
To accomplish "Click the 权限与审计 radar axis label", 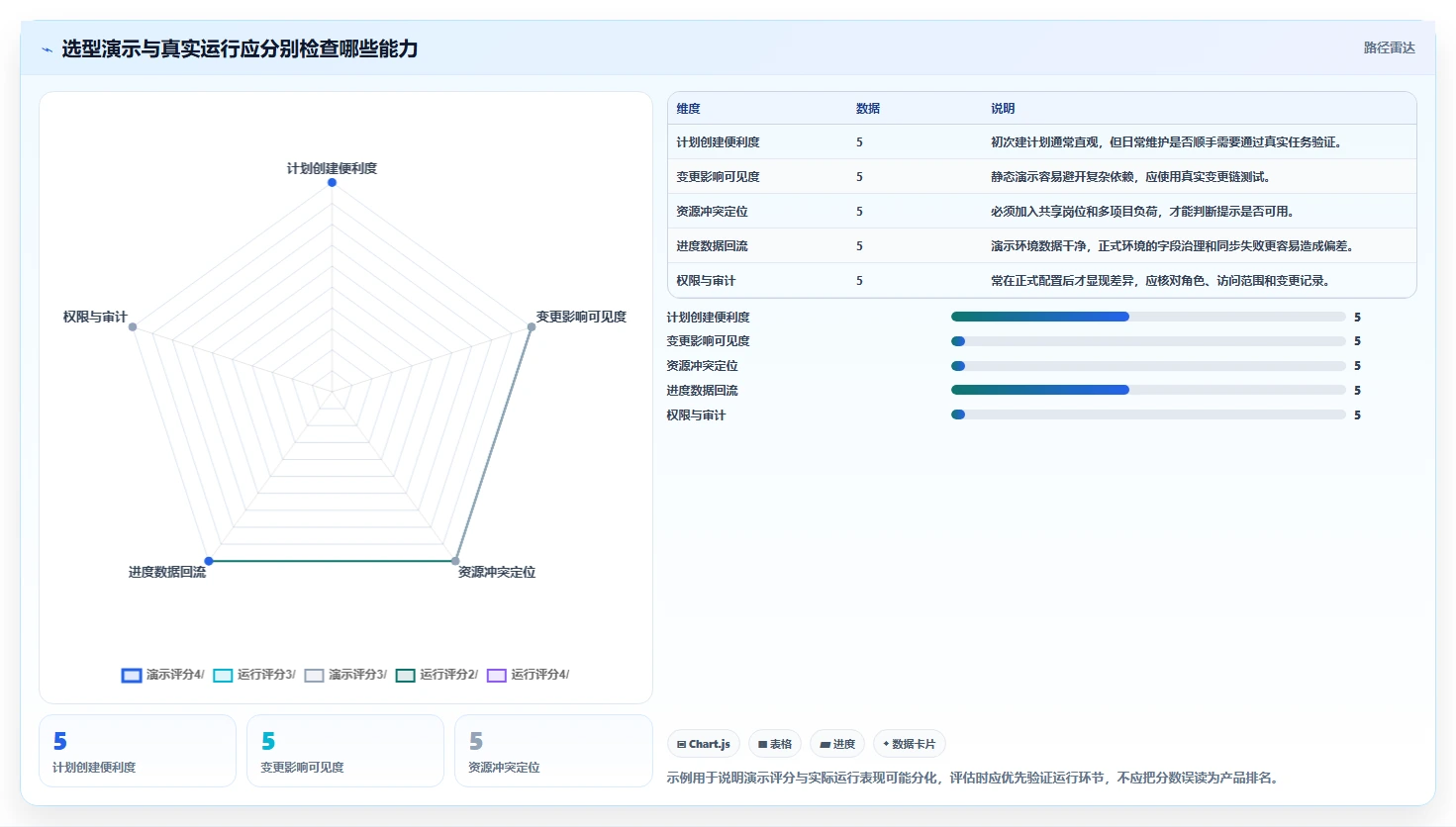I will 95,317.
